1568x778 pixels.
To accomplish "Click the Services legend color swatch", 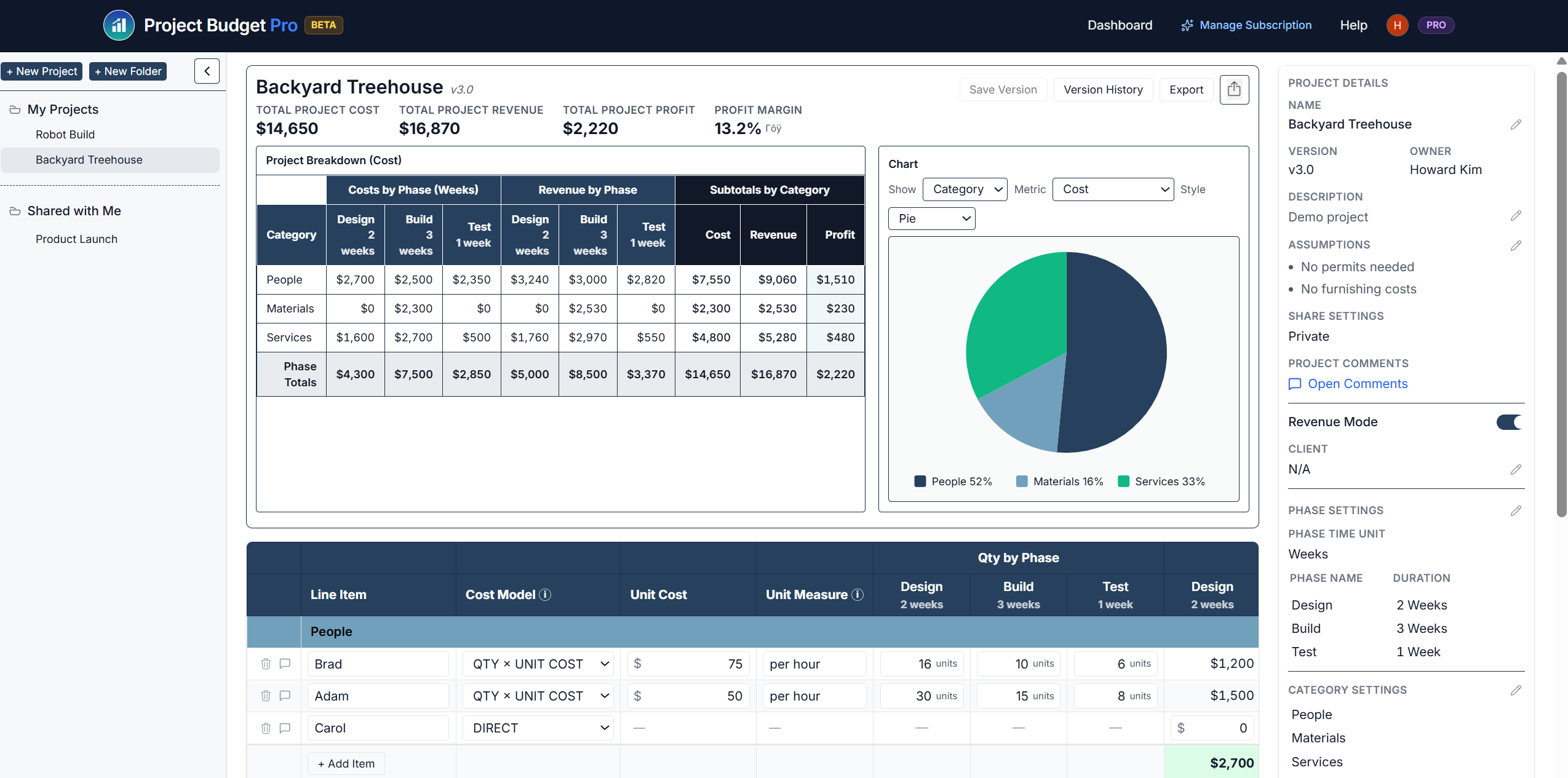I will tap(1123, 481).
